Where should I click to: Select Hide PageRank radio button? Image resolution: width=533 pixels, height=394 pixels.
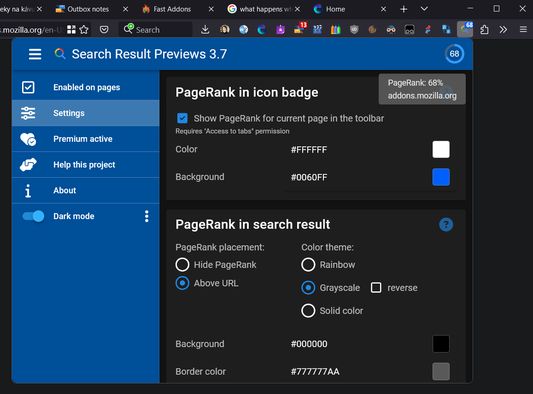pos(183,265)
